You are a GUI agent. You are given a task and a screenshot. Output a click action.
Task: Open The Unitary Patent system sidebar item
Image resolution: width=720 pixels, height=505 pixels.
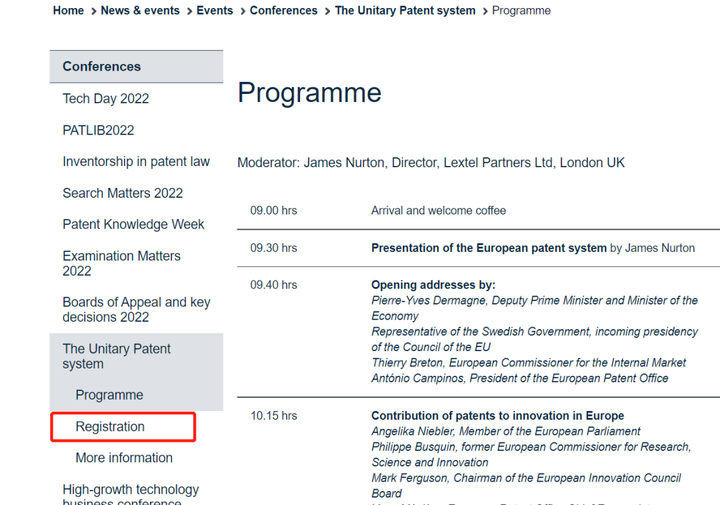pyautogui.click(x=116, y=356)
